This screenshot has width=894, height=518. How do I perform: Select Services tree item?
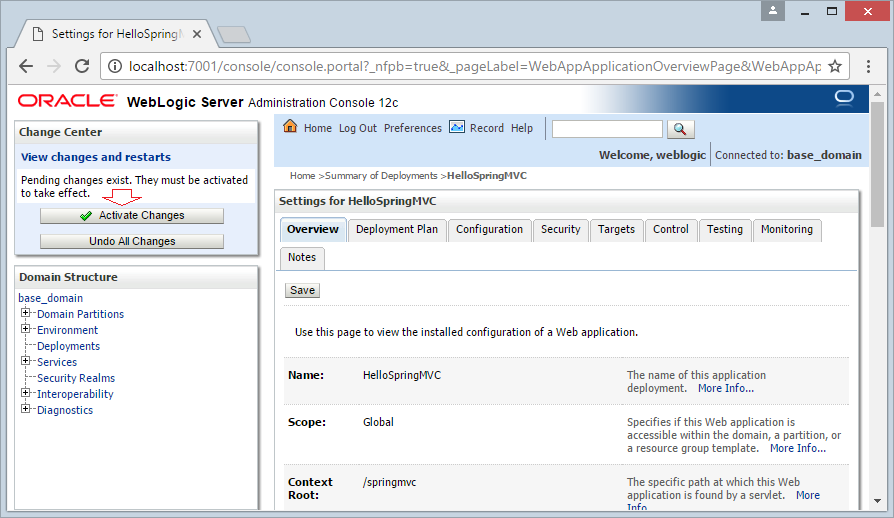point(57,362)
